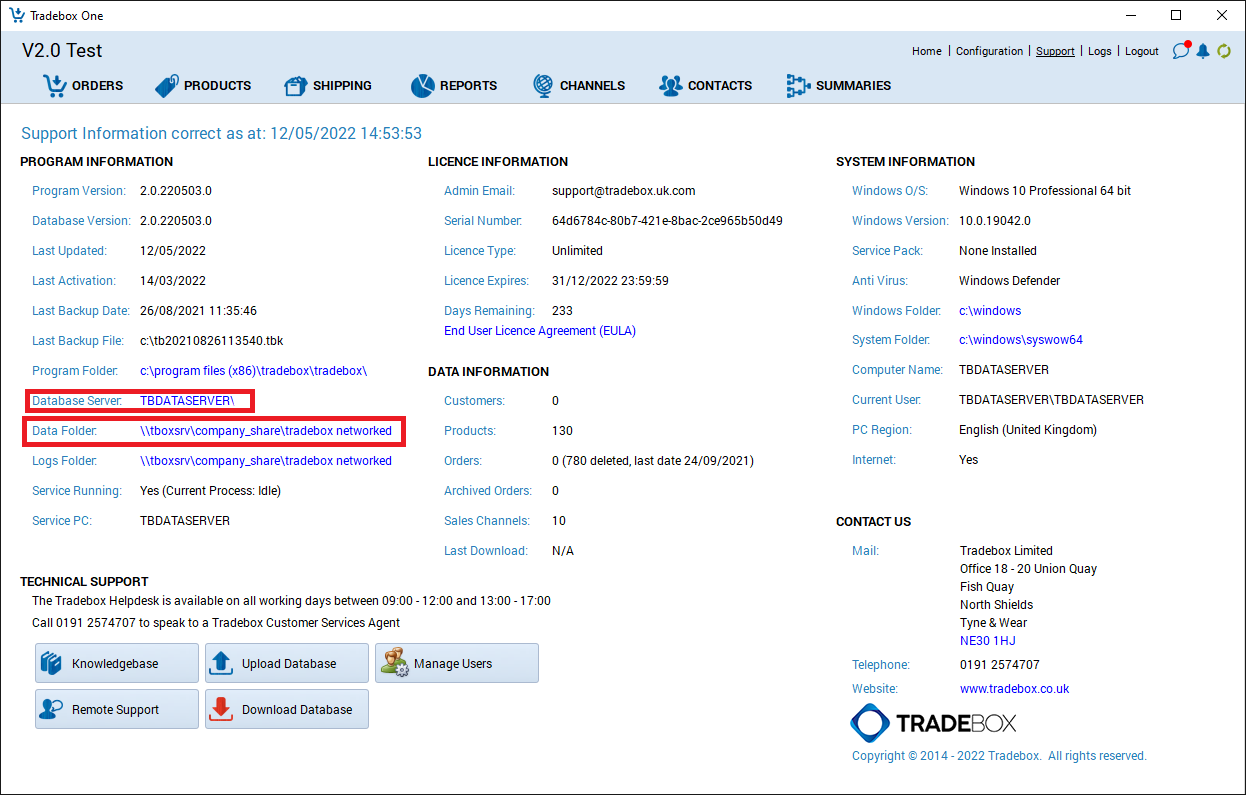Go to the Configuration page
Screen dimensions: 1246x795
(x=989, y=51)
